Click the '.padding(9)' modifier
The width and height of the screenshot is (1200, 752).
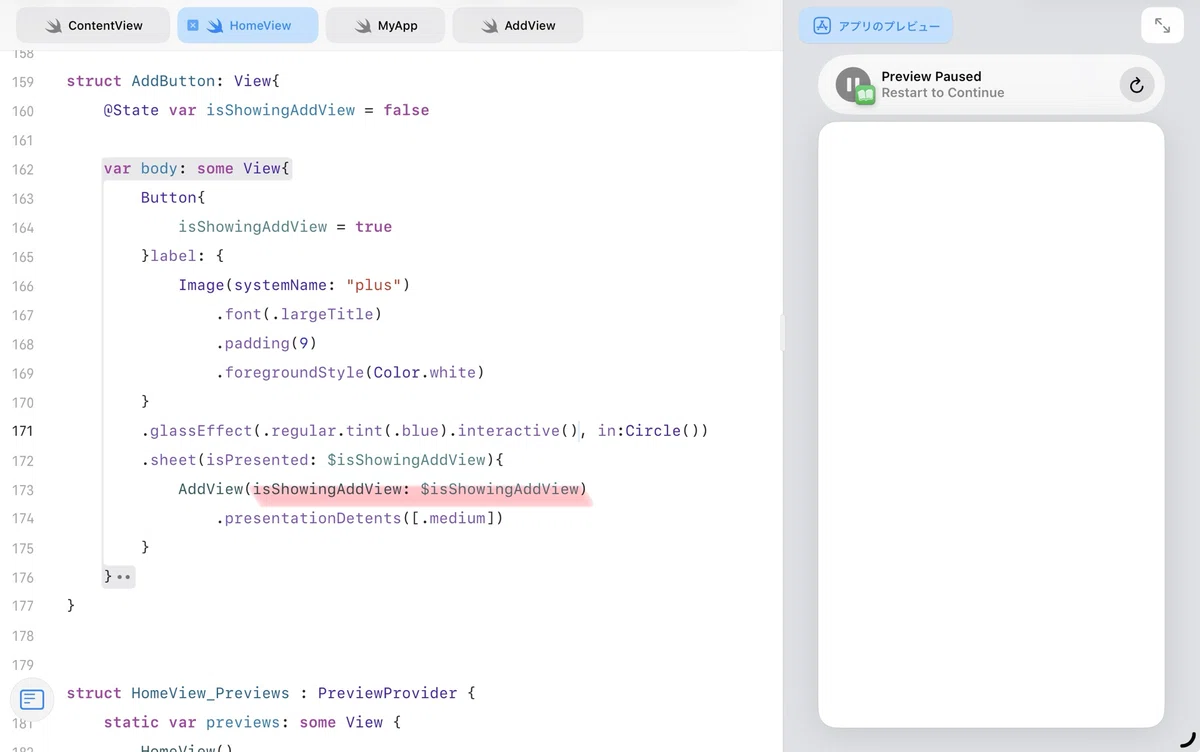pos(267,343)
